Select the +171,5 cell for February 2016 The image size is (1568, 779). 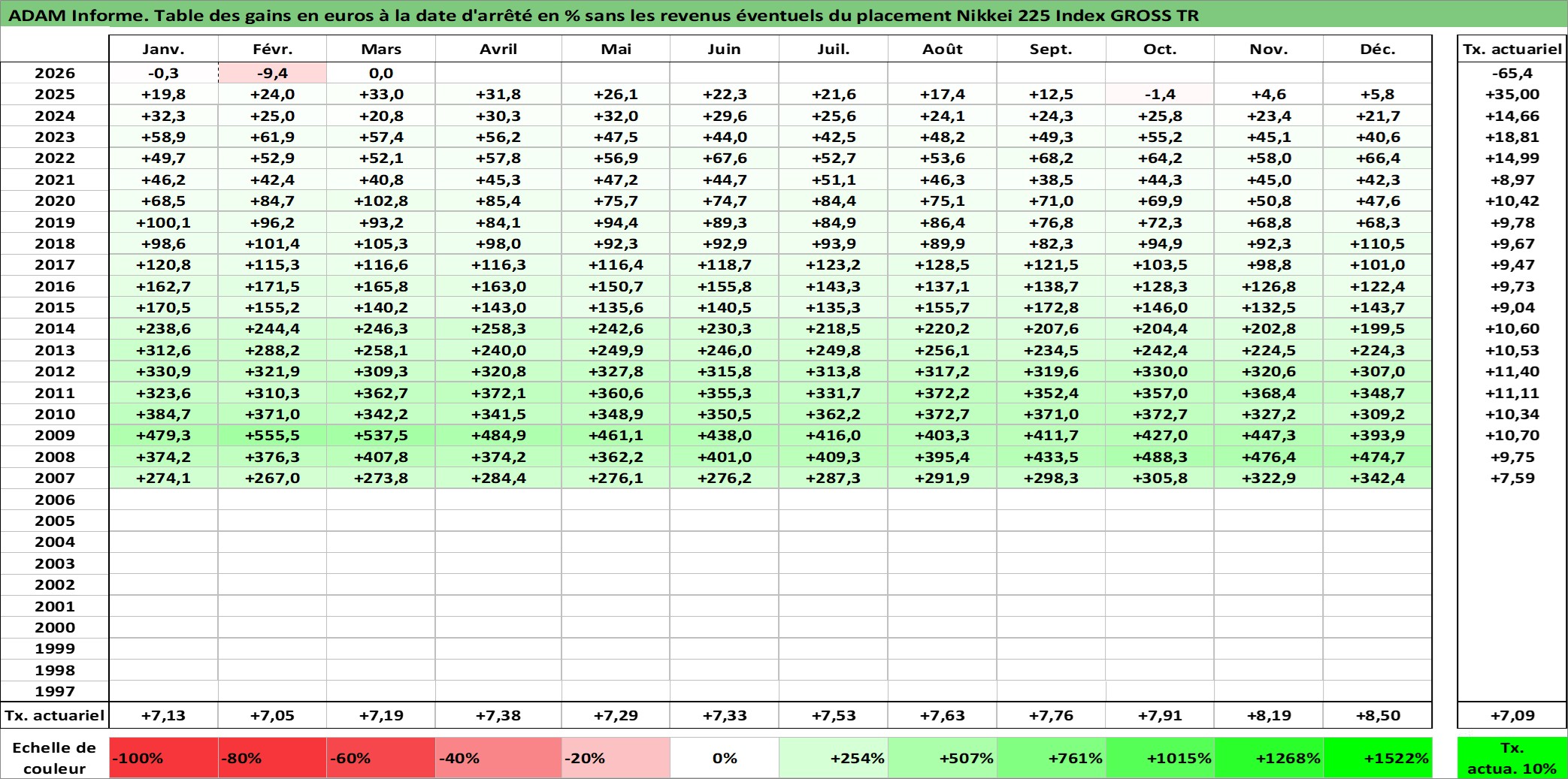(x=272, y=286)
